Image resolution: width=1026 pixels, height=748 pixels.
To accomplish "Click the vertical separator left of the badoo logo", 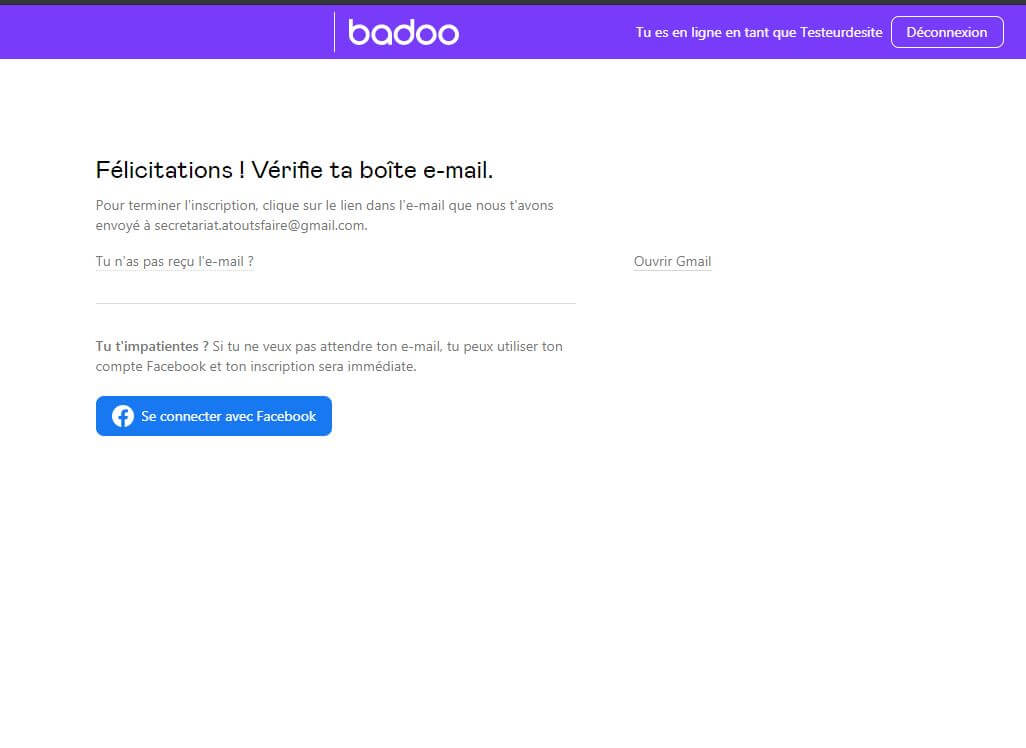I will click(334, 32).
